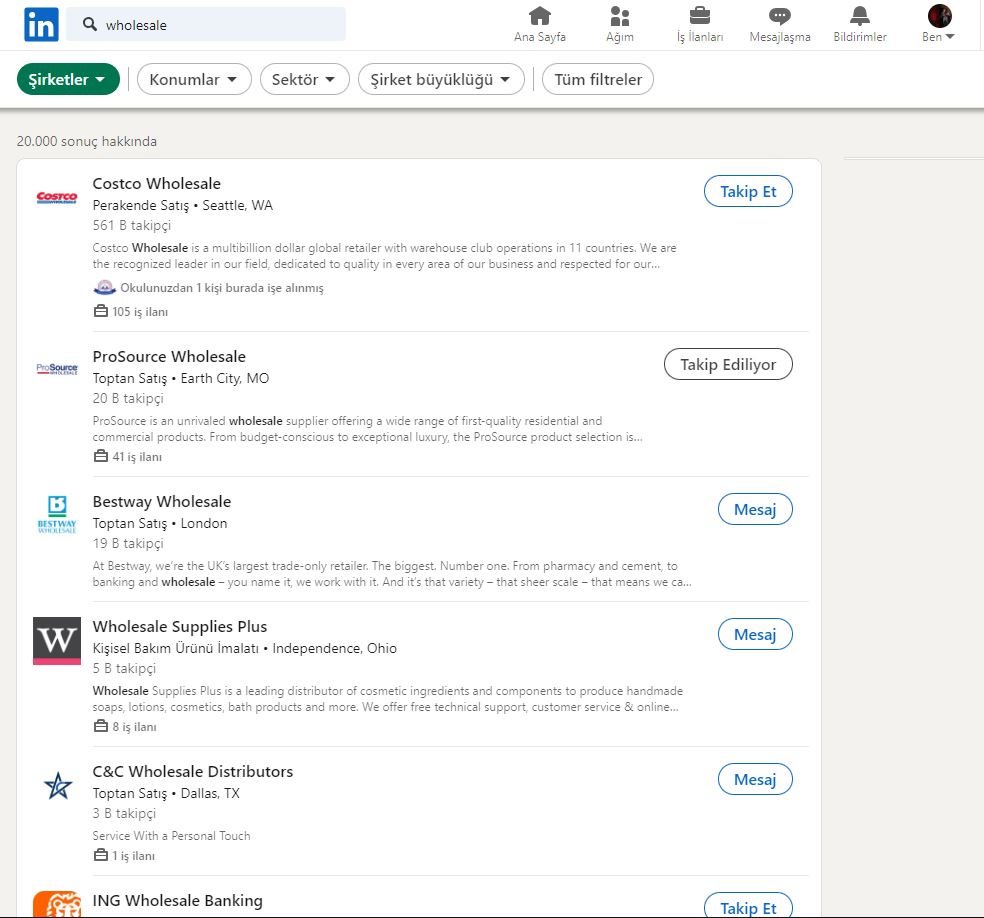The height and width of the screenshot is (918, 984).
Task: Open Mesajlaşma chat bubble icon
Action: (779, 15)
